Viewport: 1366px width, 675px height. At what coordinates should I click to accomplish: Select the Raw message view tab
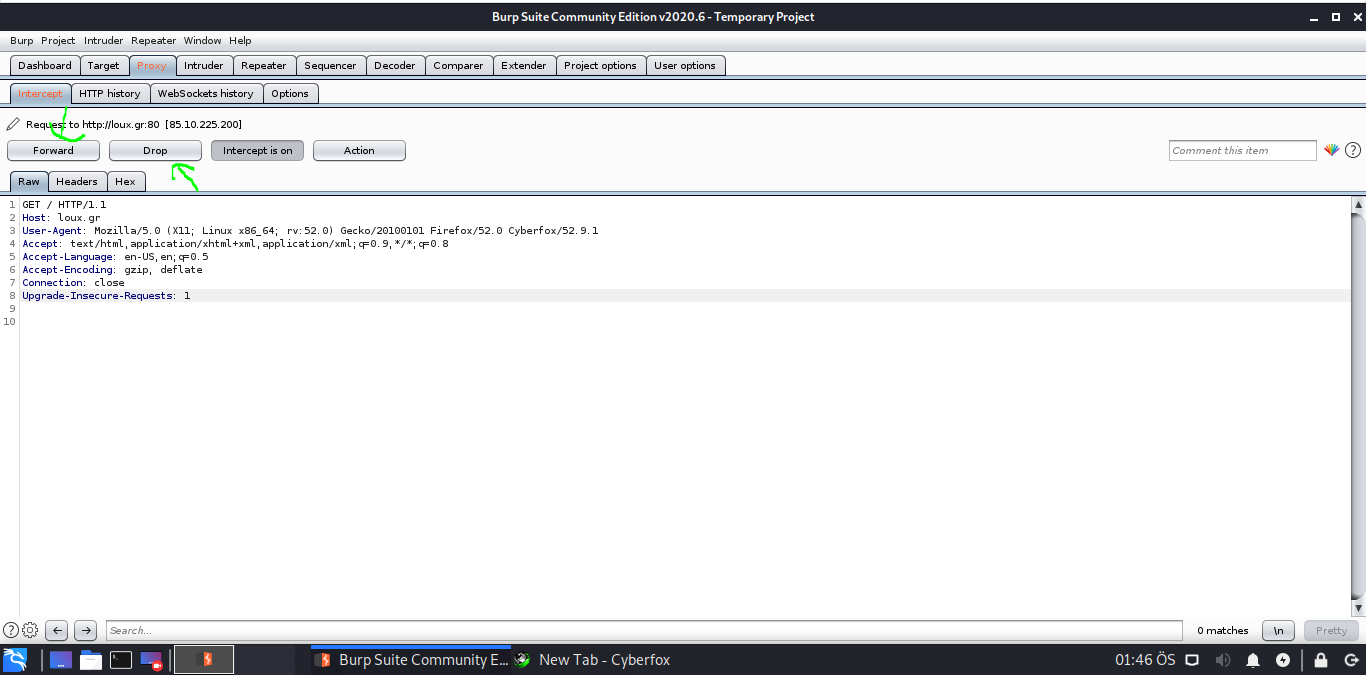click(x=29, y=181)
